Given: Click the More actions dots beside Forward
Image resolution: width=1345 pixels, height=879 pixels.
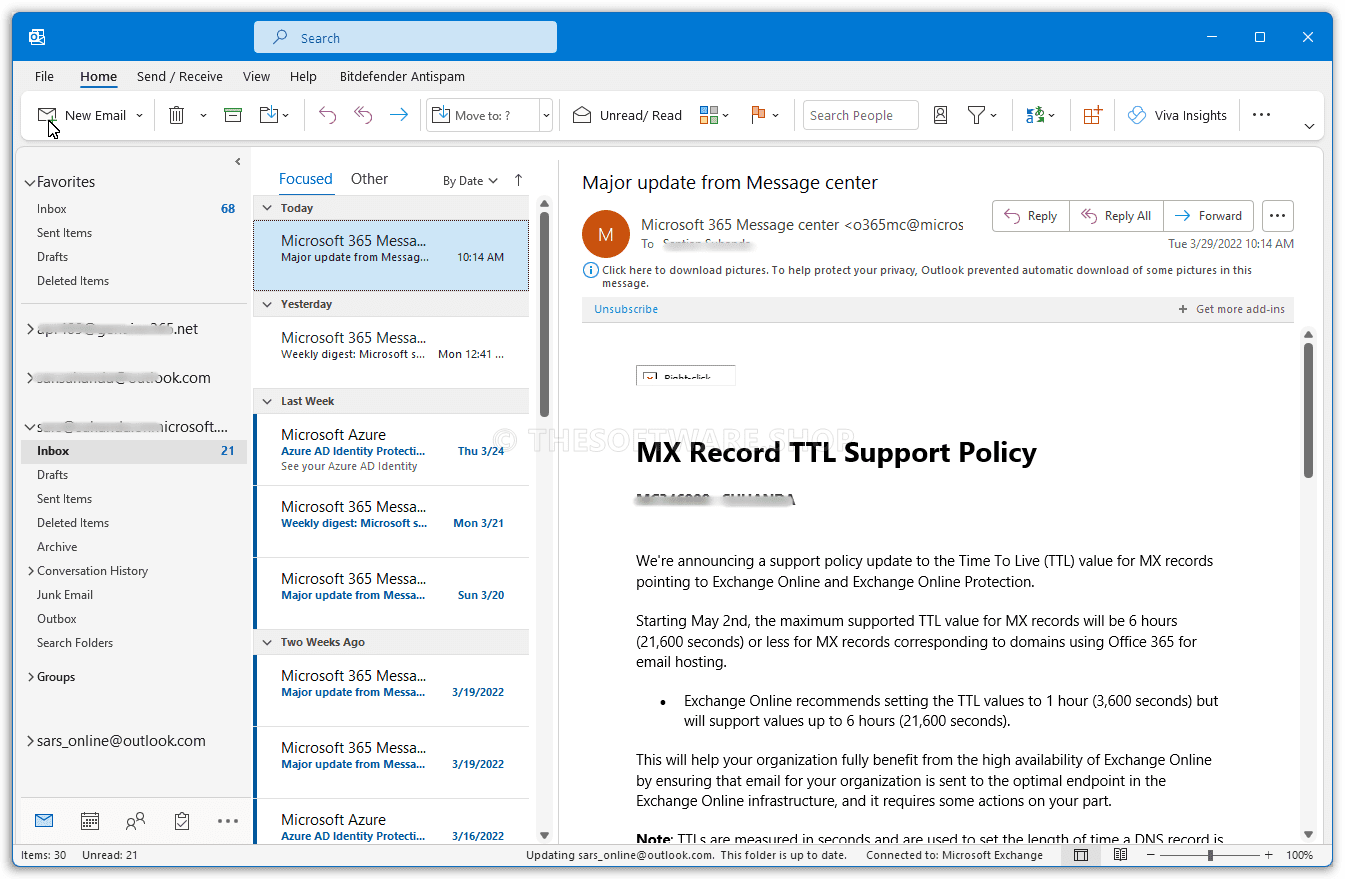Looking at the screenshot, I should pyautogui.click(x=1278, y=215).
